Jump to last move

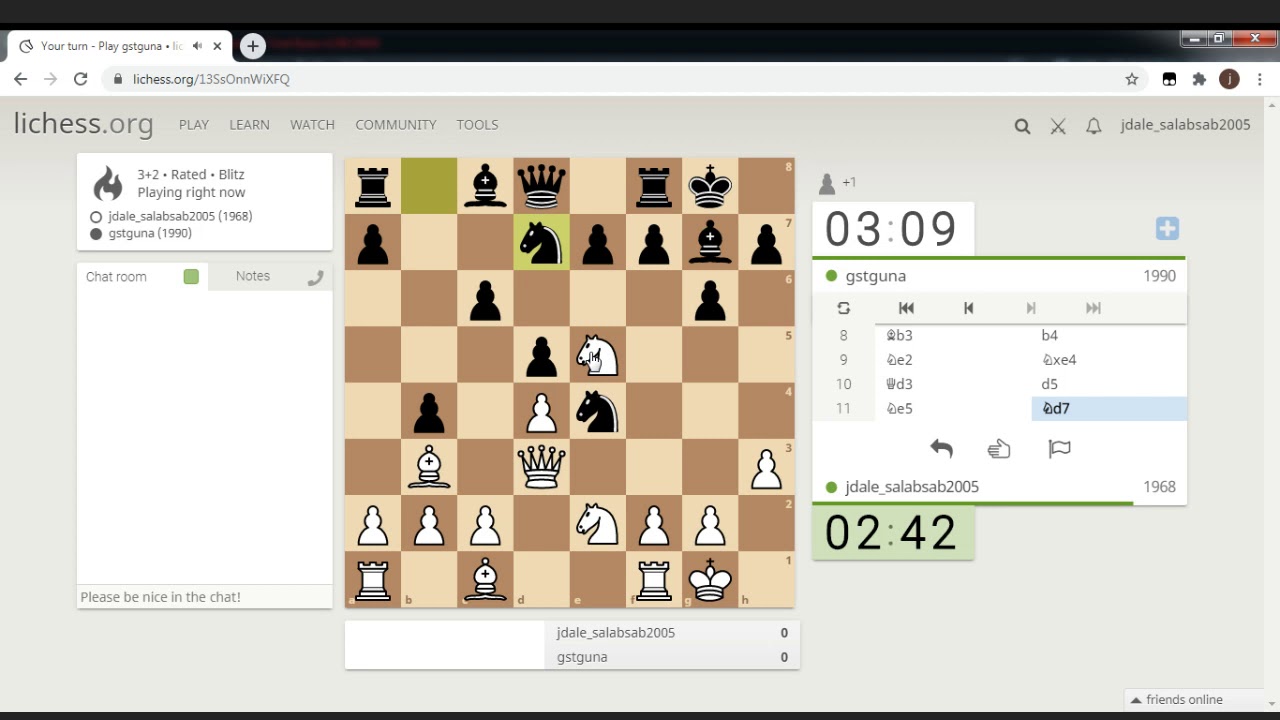pos(1093,308)
